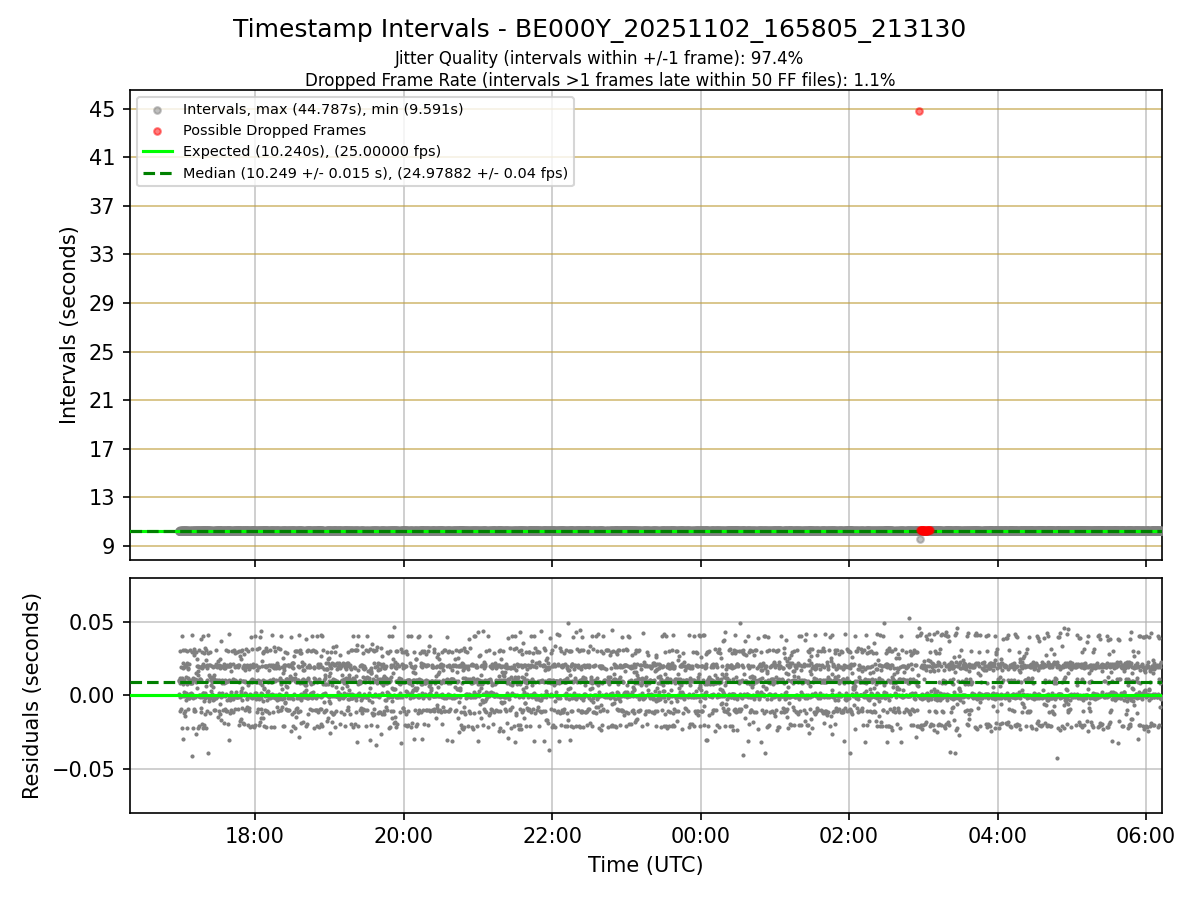
Task: Click the x-axis tick label '06:00'
Action: tap(1146, 835)
